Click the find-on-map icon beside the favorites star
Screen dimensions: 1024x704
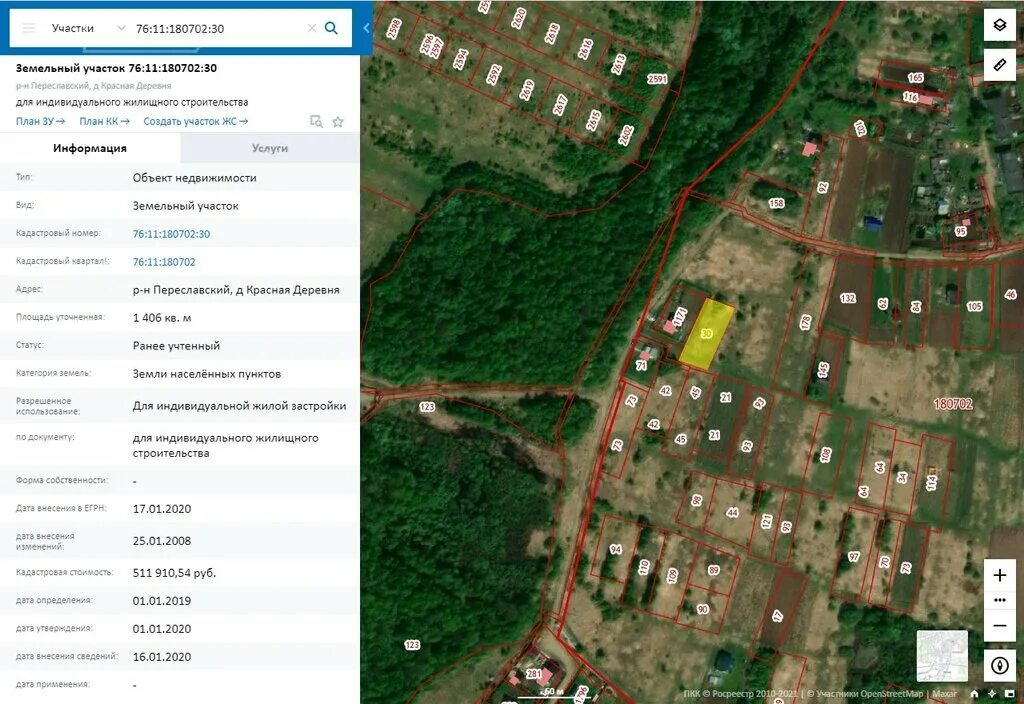(x=316, y=121)
